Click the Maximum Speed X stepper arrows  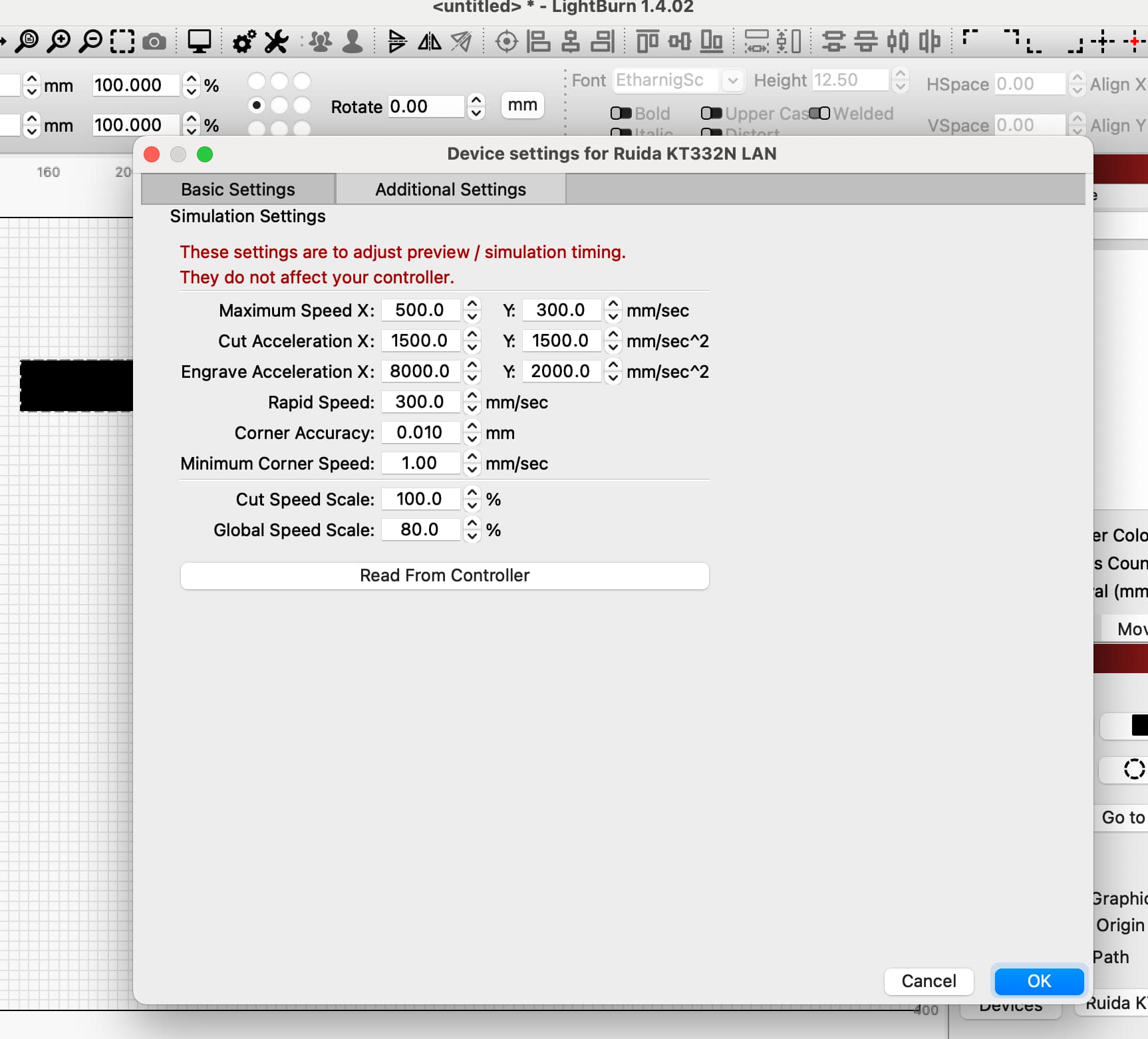click(472, 309)
